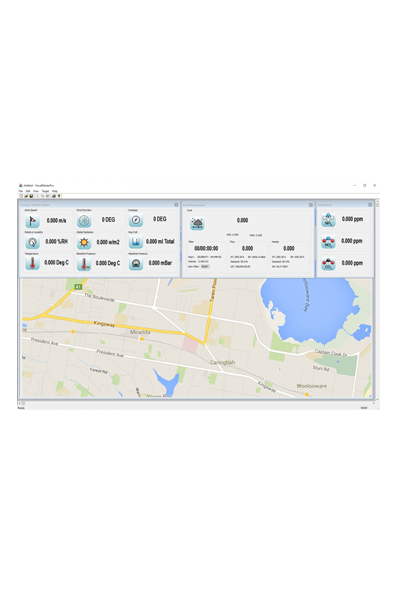Screen dimensions: 401x600
Task: Click the Captain Cook Dr map label
Action: point(331,353)
